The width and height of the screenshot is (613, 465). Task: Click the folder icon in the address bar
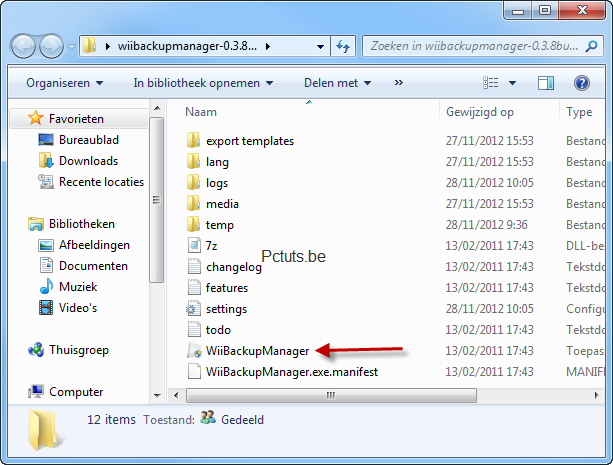coord(90,46)
